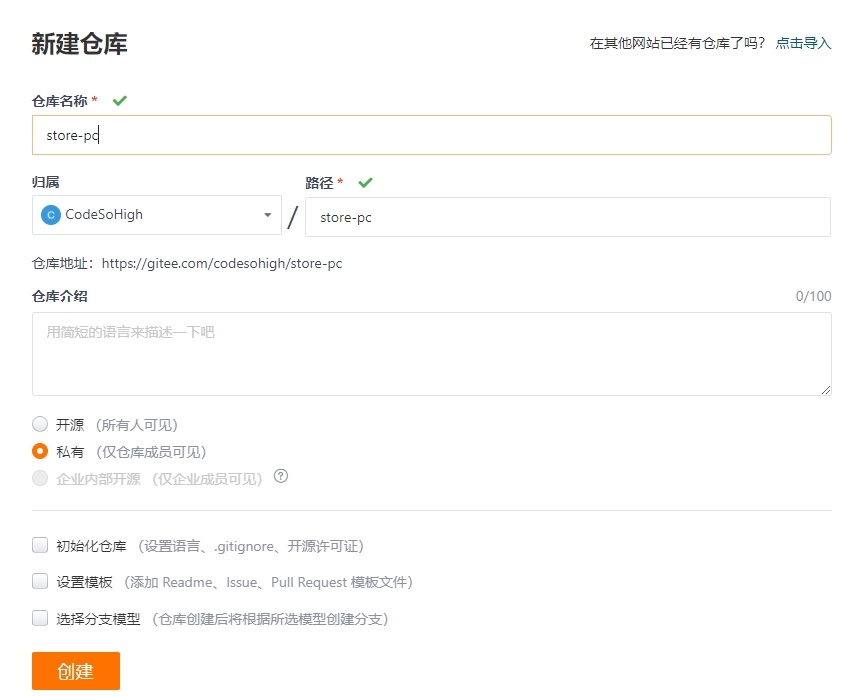This screenshot has height=696, width=854.
Task: Open the 点击导入 link
Action: [x=803, y=43]
